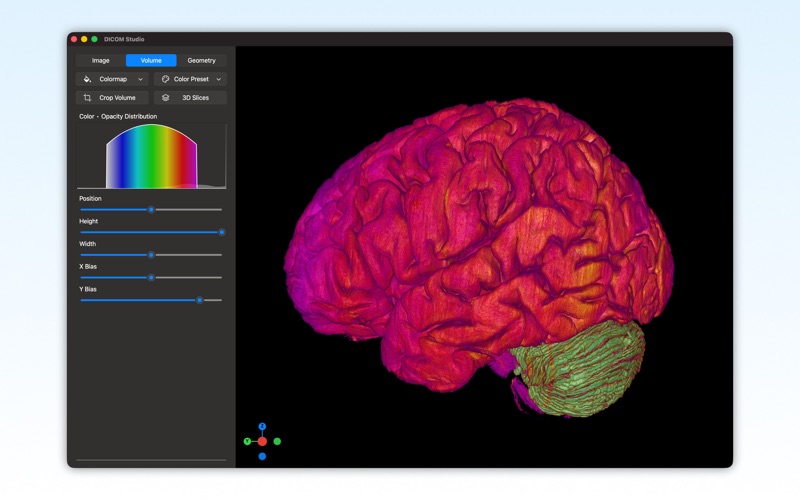Click the palette Color Preset icon
800x500 pixels.
[x=165, y=79]
